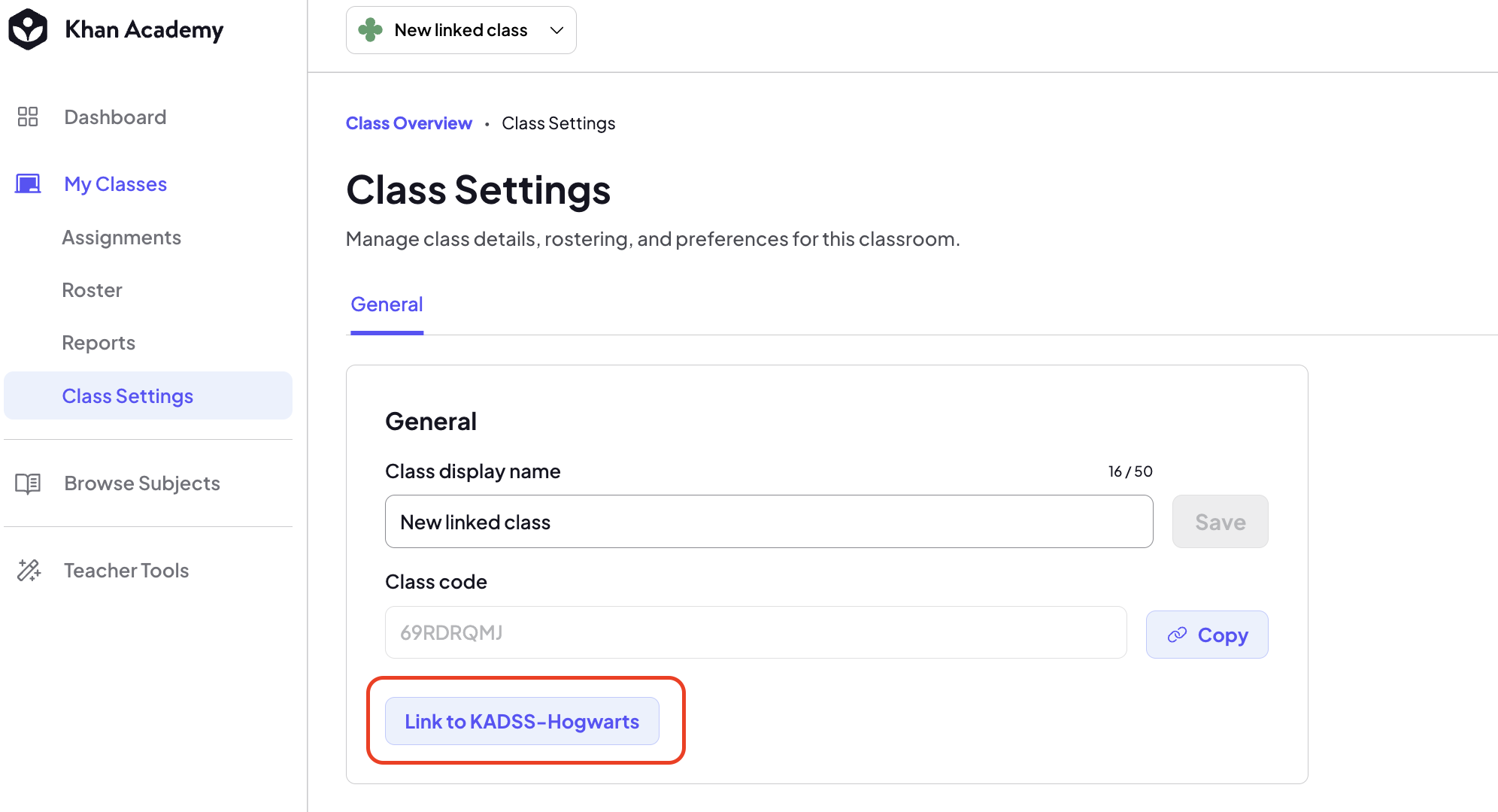Image resolution: width=1498 pixels, height=812 pixels.
Task: Click the Class display name label
Action: pyautogui.click(x=472, y=471)
